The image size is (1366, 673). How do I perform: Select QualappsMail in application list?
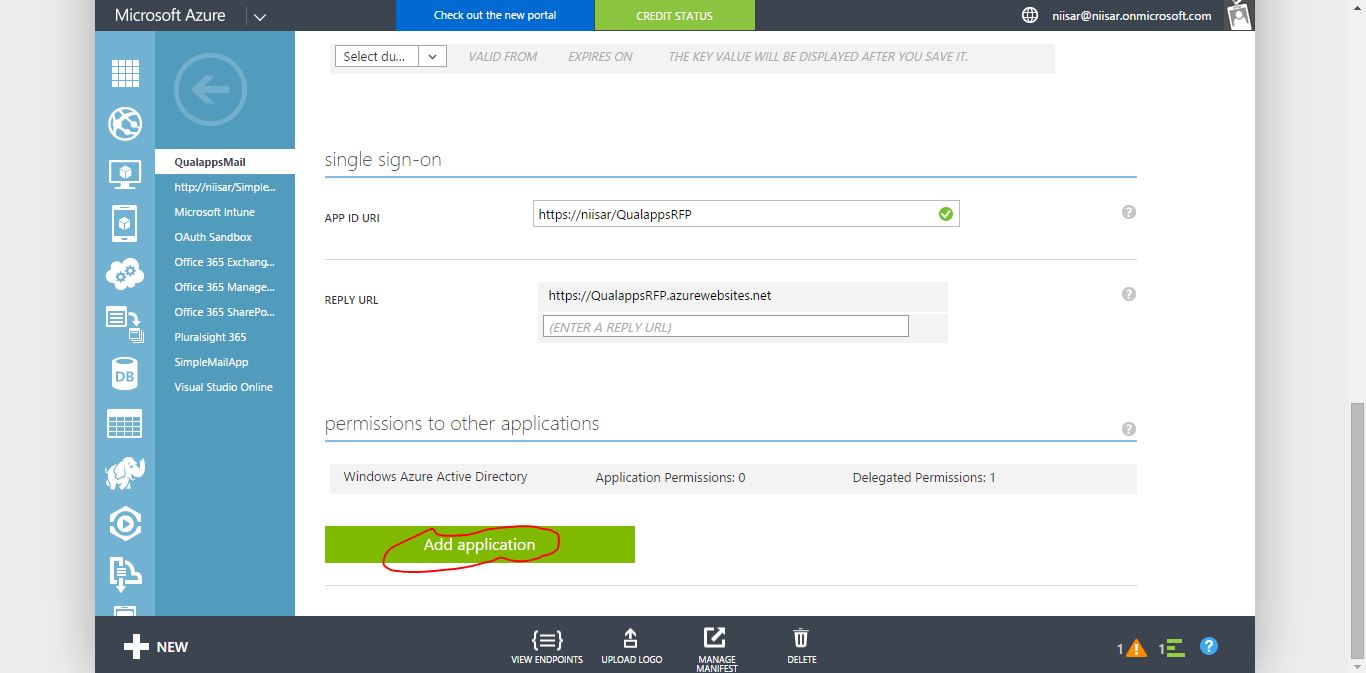click(225, 162)
